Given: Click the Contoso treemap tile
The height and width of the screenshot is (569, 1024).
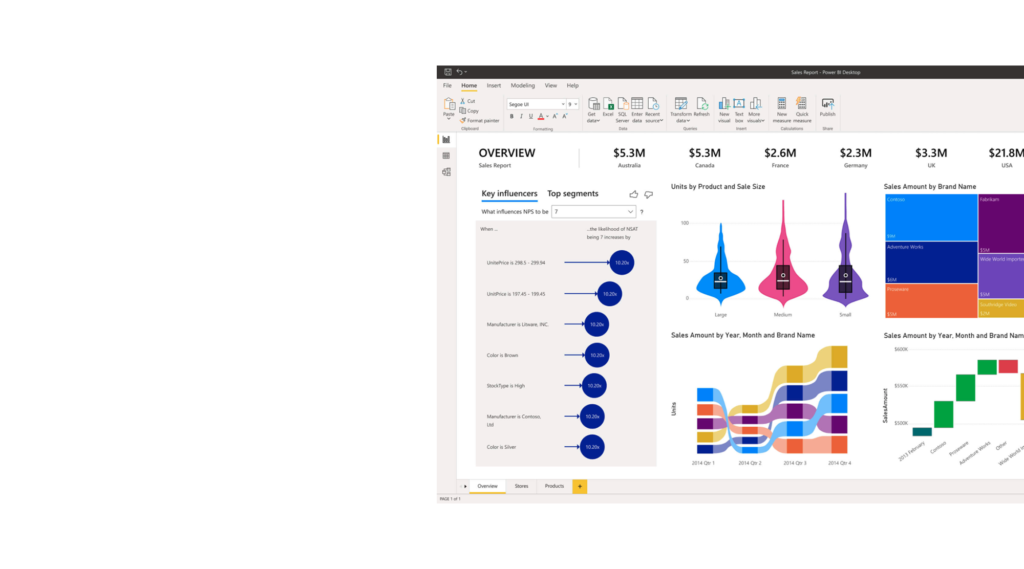Looking at the screenshot, I should 931,218.
